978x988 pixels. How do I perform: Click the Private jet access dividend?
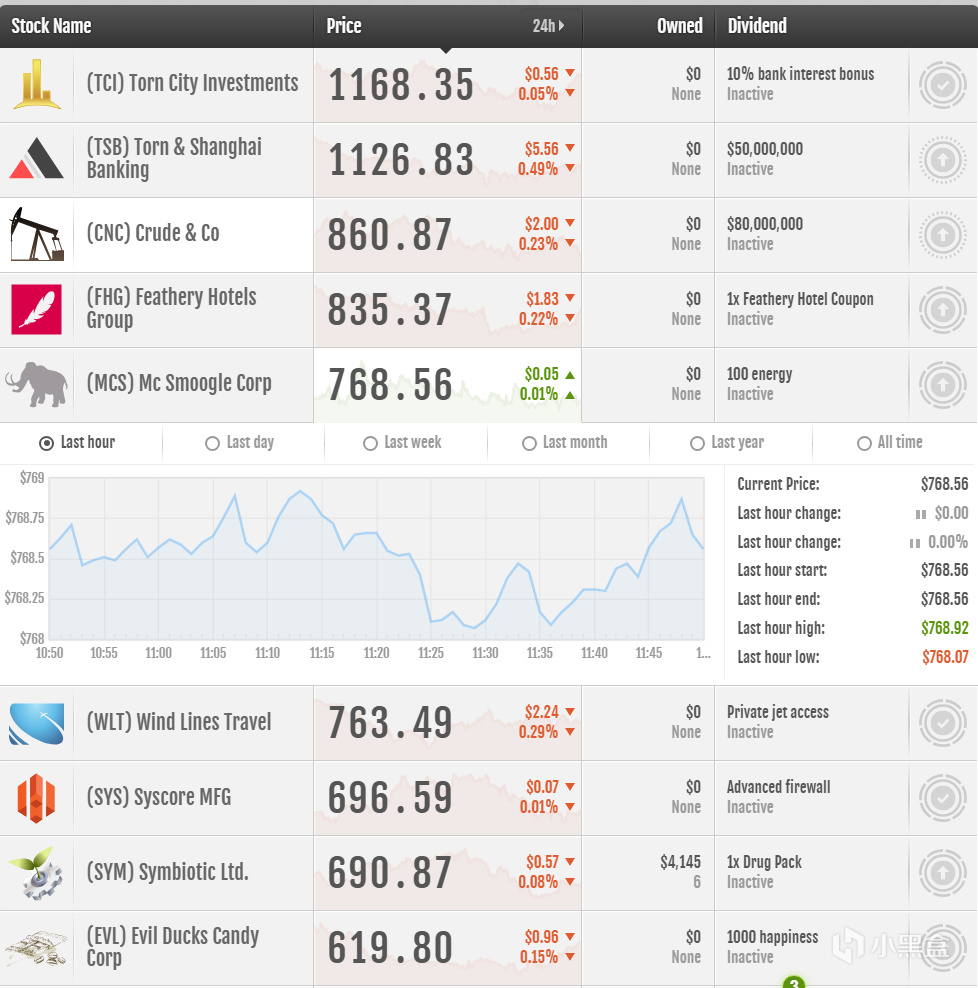pos(778,712)
